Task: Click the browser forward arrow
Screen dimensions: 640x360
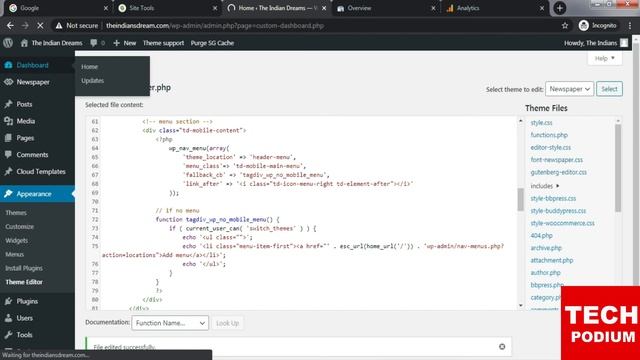Action: click(25, 26)
